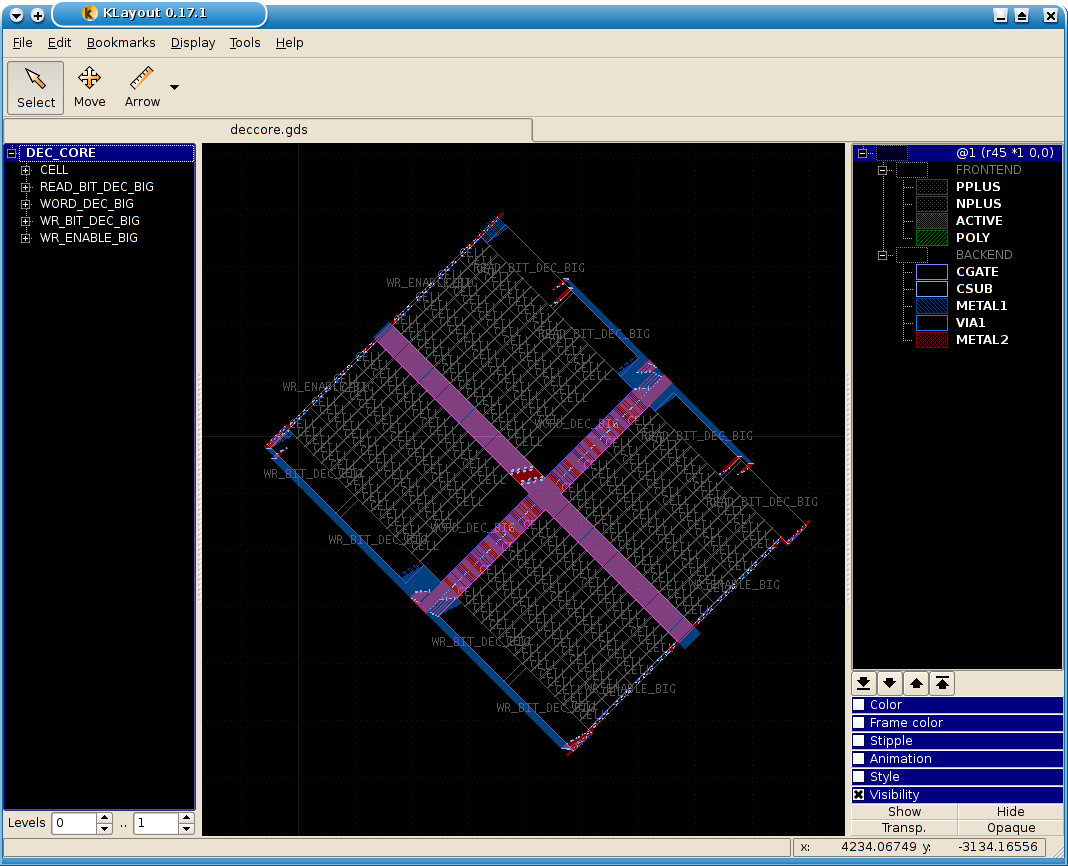Click the Opaque button
This screenshot has width=1068, height=866.
tap(1010, 828)
